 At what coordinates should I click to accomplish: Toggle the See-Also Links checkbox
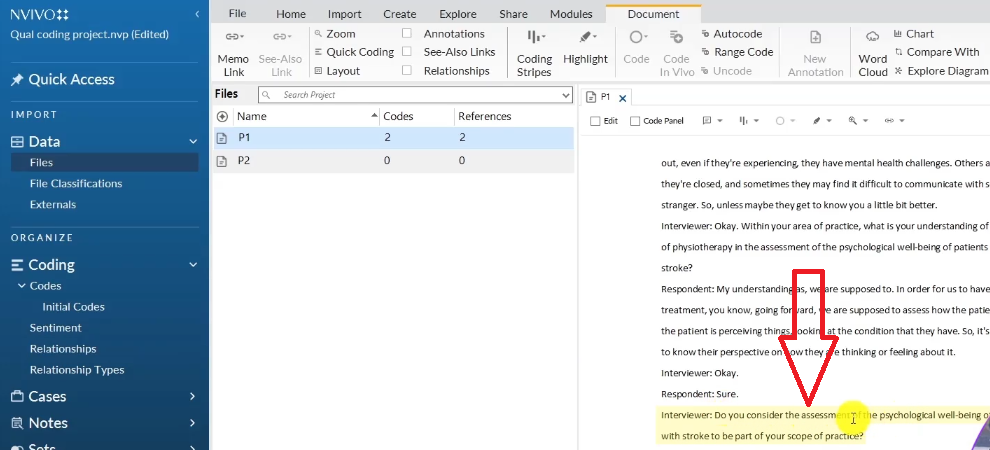point(407,52)
